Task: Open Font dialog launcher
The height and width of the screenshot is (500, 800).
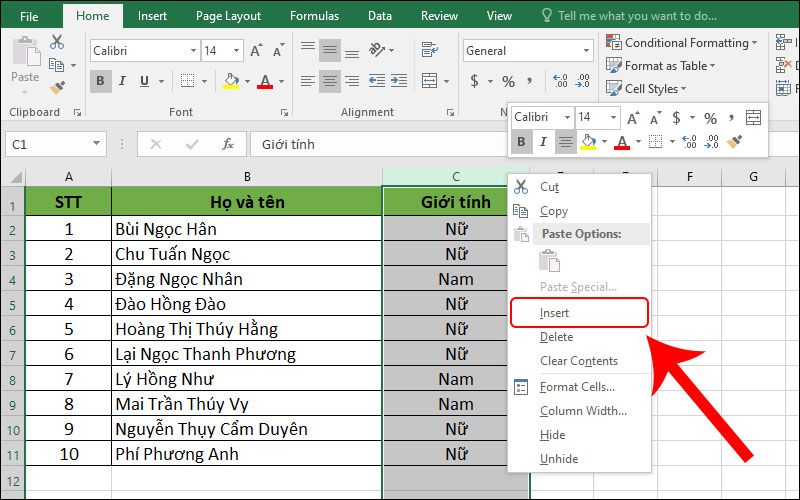Action: click(x=284, y=112)
